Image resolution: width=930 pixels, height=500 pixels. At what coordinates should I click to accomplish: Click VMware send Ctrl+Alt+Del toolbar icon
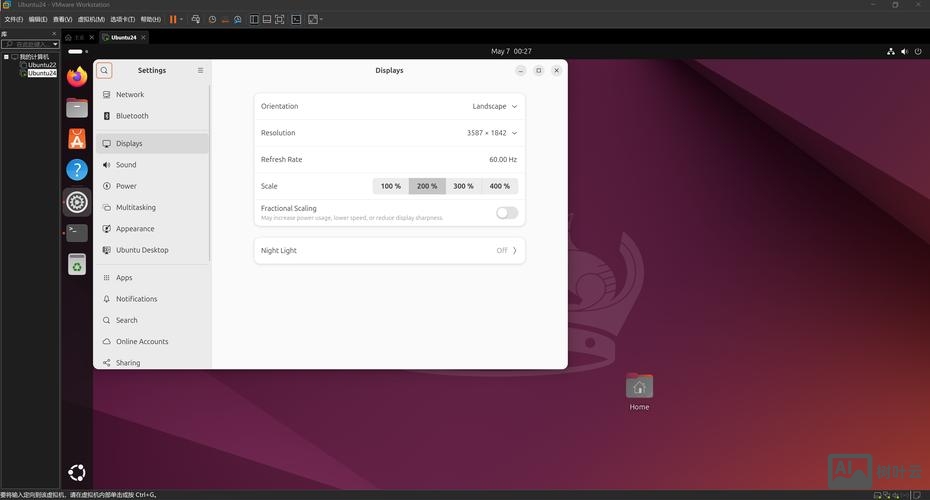click(195, 20)
